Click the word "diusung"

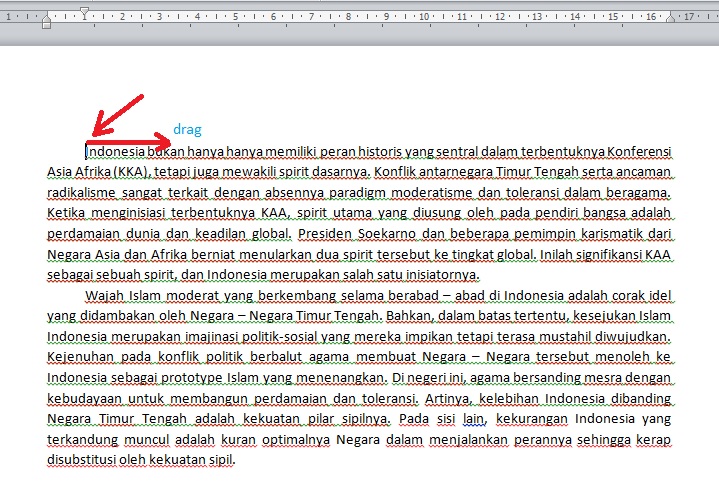click(x=437, y=213)
